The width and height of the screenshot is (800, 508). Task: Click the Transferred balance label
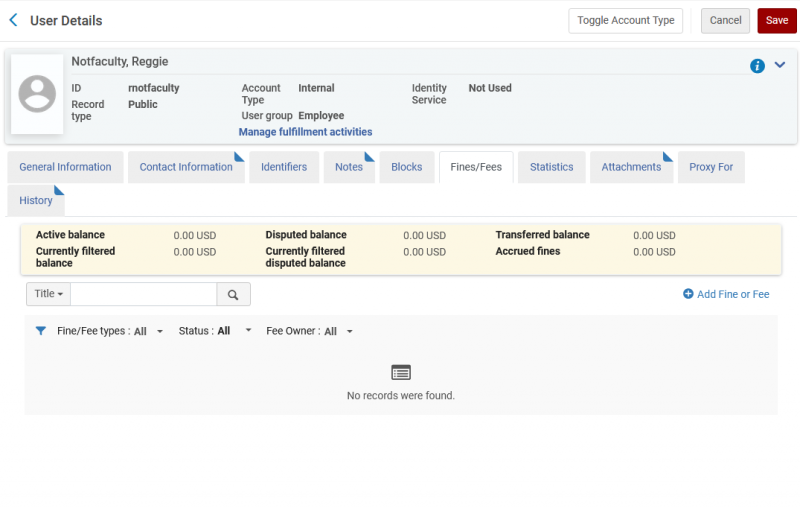click(542, 235)
